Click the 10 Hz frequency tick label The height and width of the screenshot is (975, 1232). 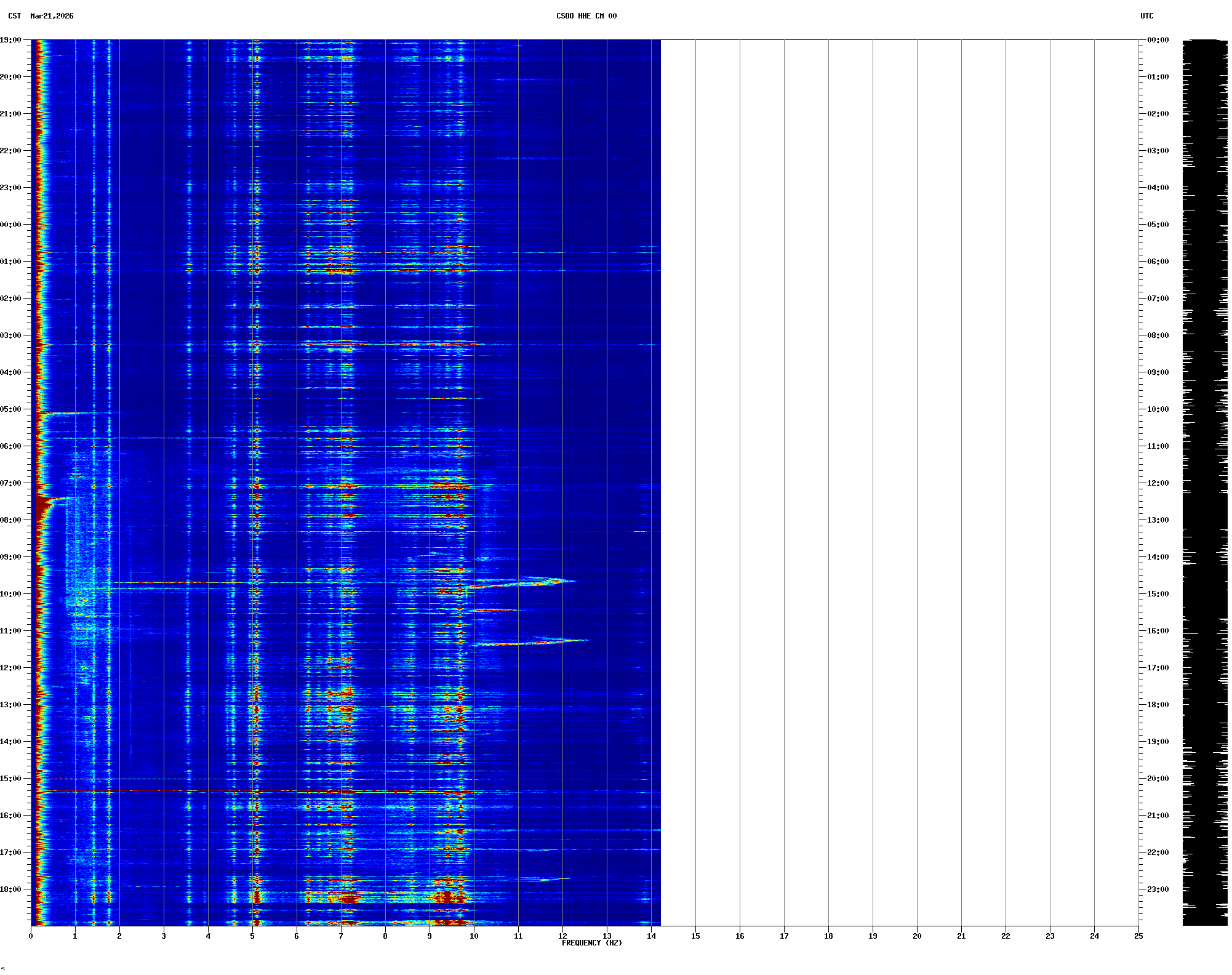point(474,936)
